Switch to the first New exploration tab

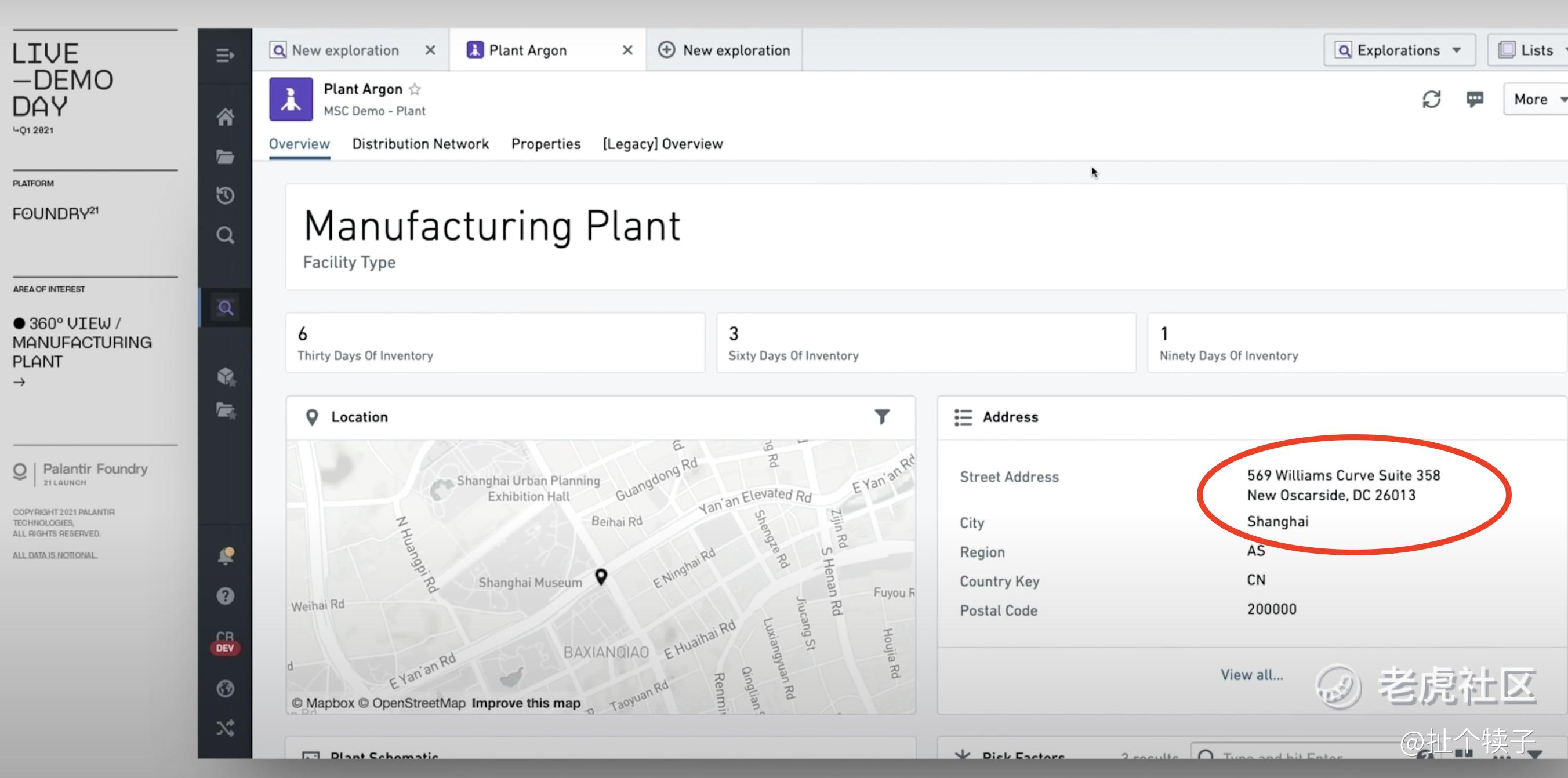345,50
